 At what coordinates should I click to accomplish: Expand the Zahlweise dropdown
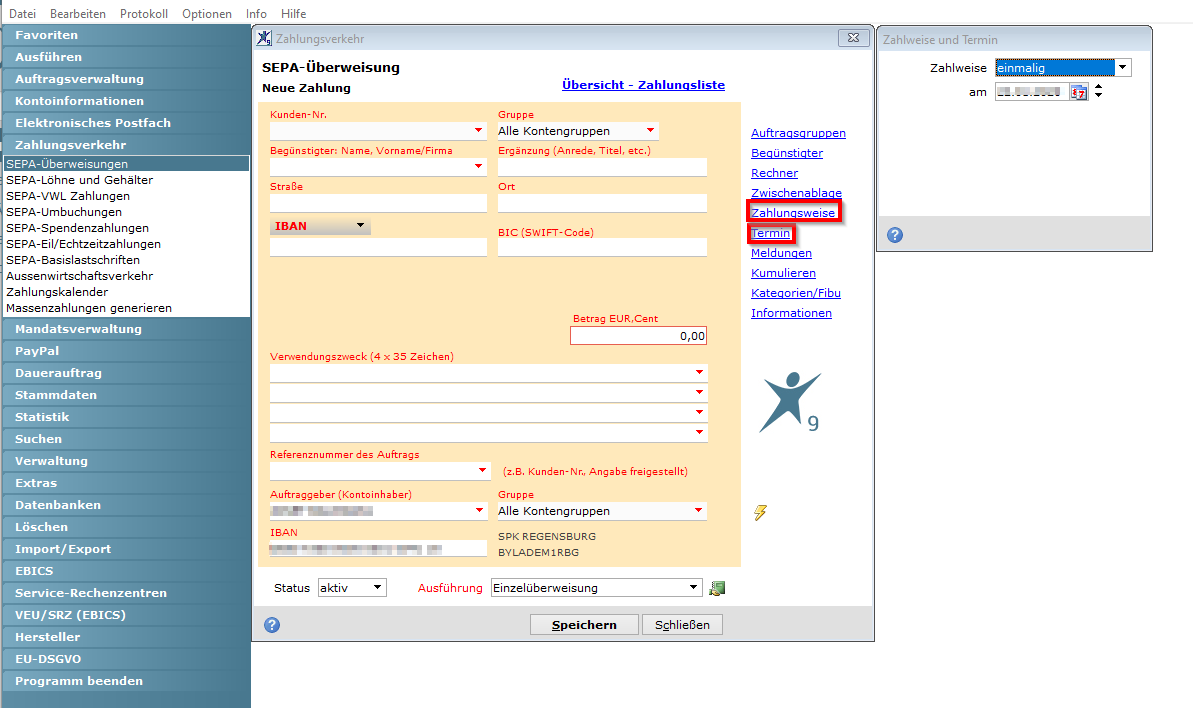pos(1122,68)
